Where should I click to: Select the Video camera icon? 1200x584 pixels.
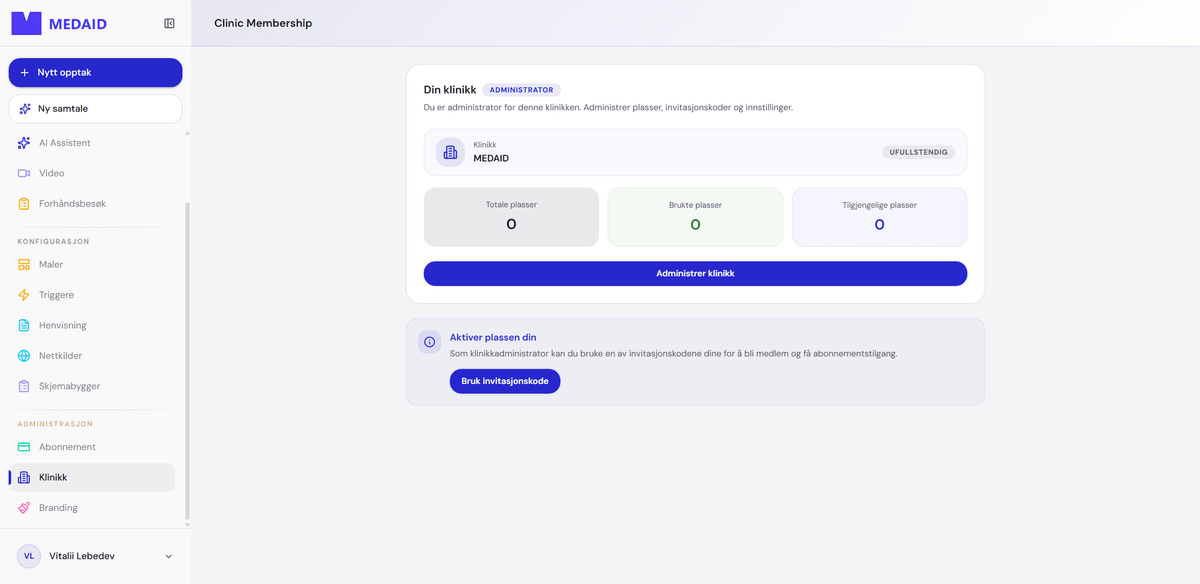point(24,173)
